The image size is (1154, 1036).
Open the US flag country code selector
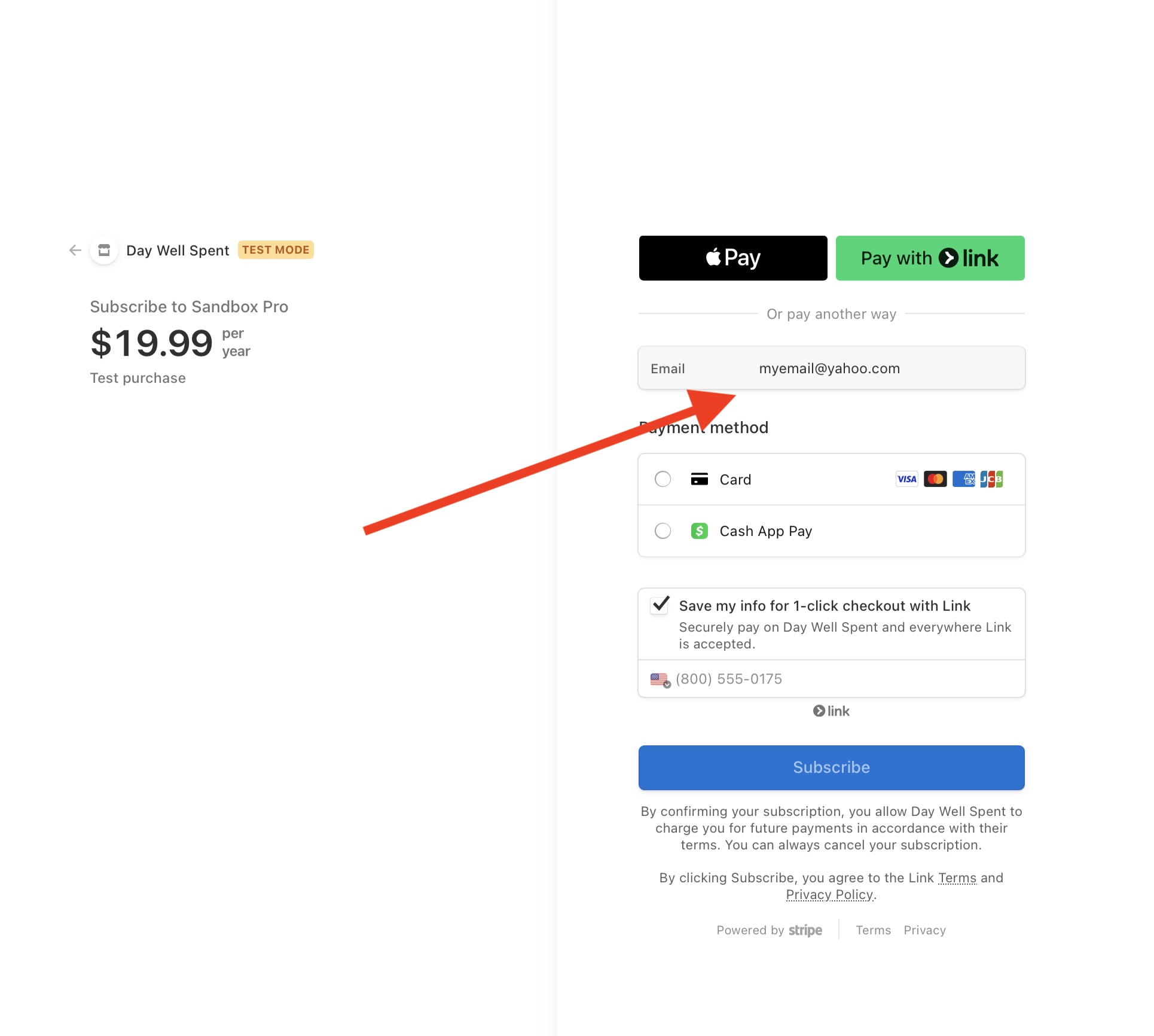pos(660,680)
